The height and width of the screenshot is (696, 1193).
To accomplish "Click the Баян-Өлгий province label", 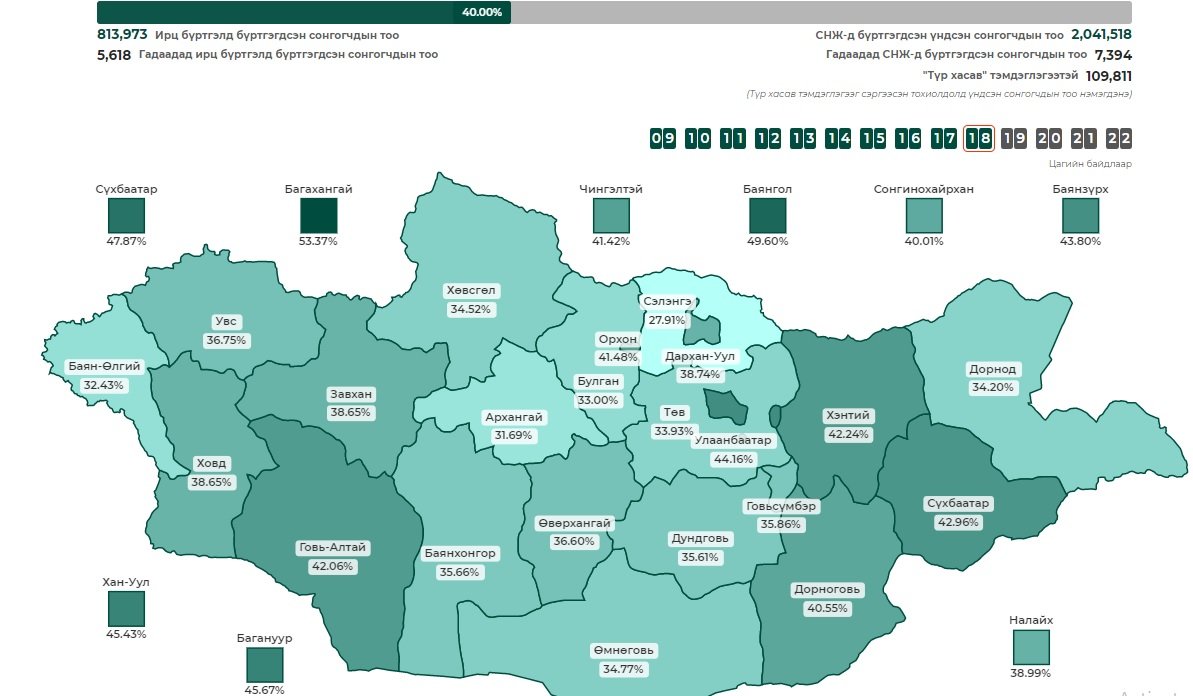I will 104,366.
